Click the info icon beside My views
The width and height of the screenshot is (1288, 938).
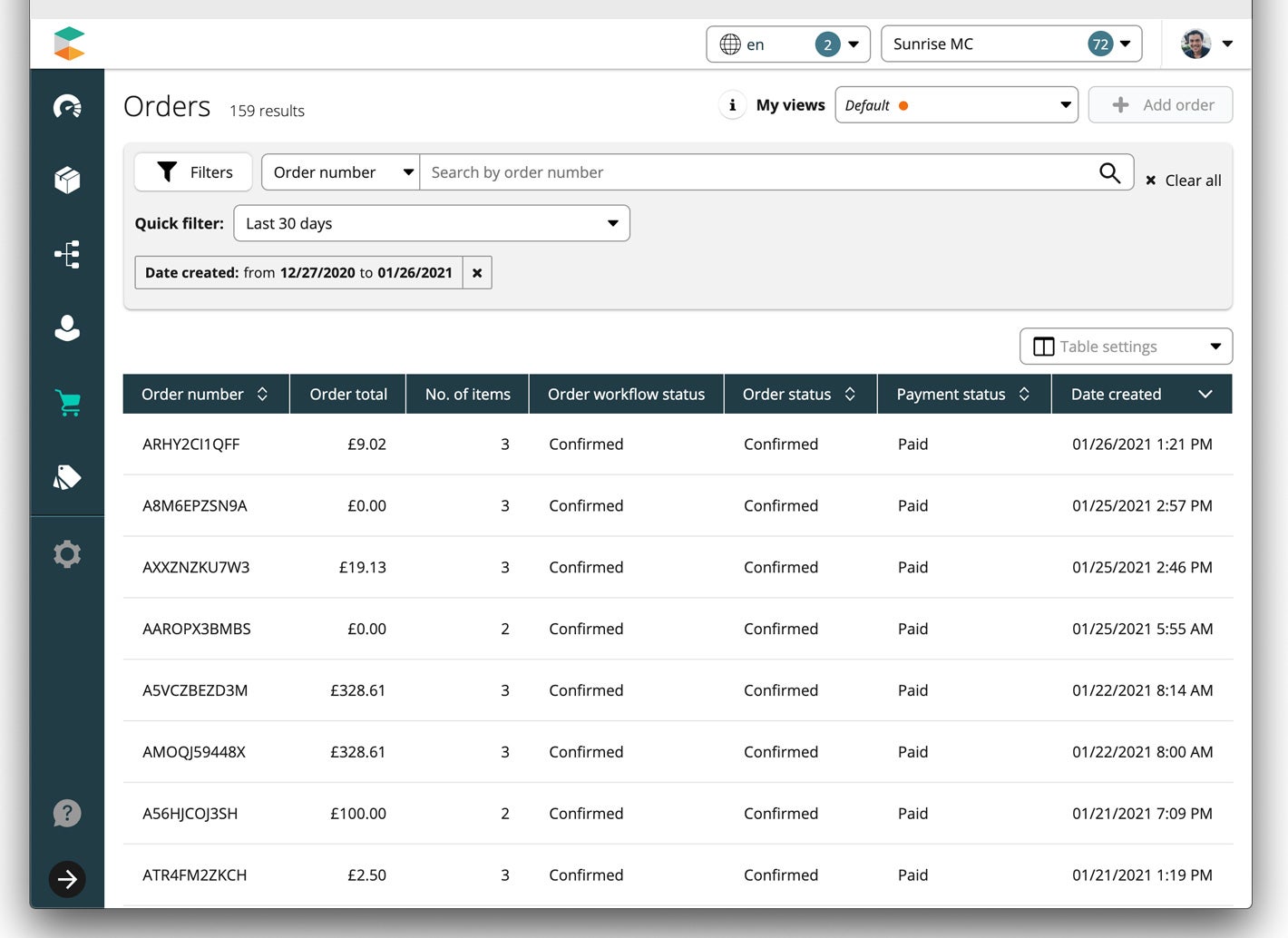coord(732,105)
